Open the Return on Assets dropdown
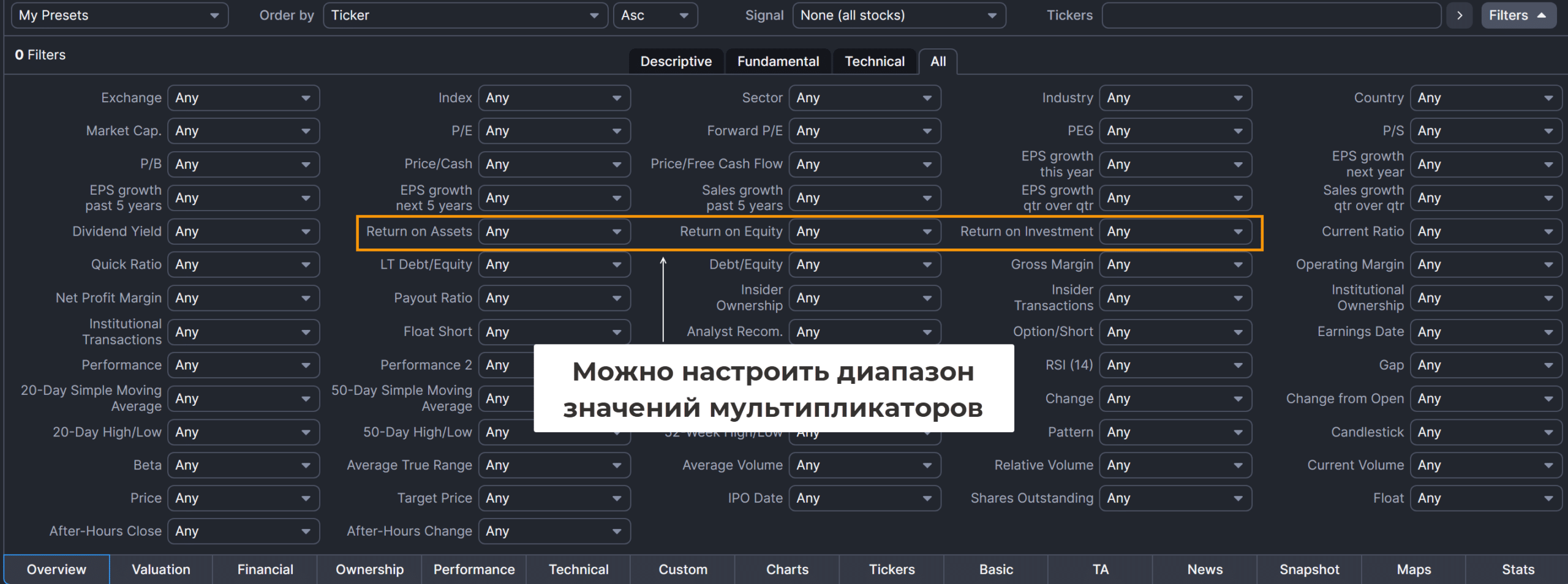Viewport: 1568px width, 584px height. click(x=554, y=231)
